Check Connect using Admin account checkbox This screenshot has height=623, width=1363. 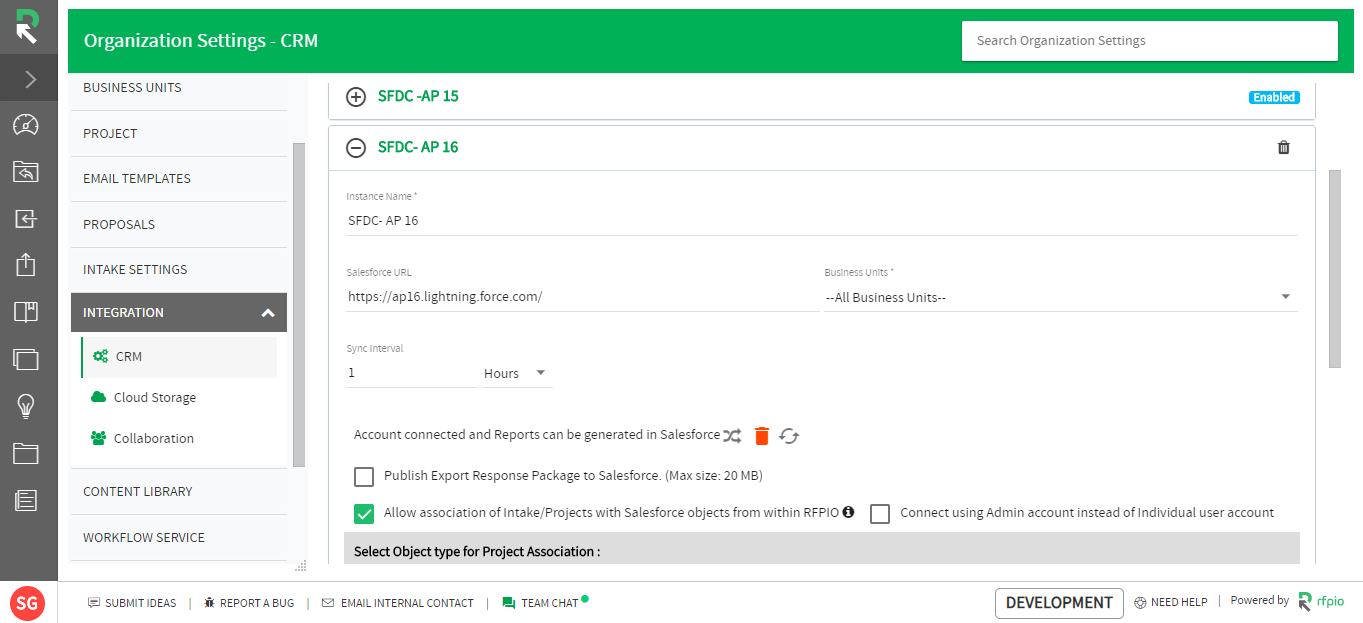coord(880,514)
